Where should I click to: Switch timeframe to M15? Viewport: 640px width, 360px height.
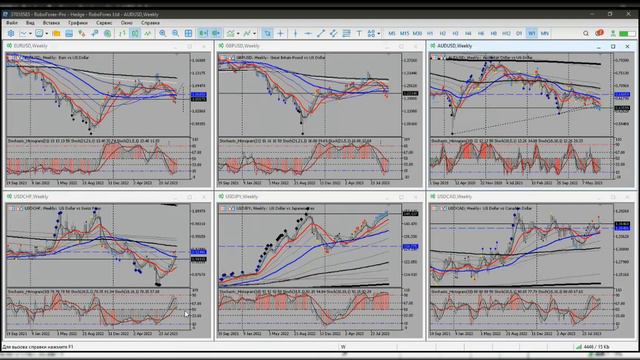coord(404,33)
